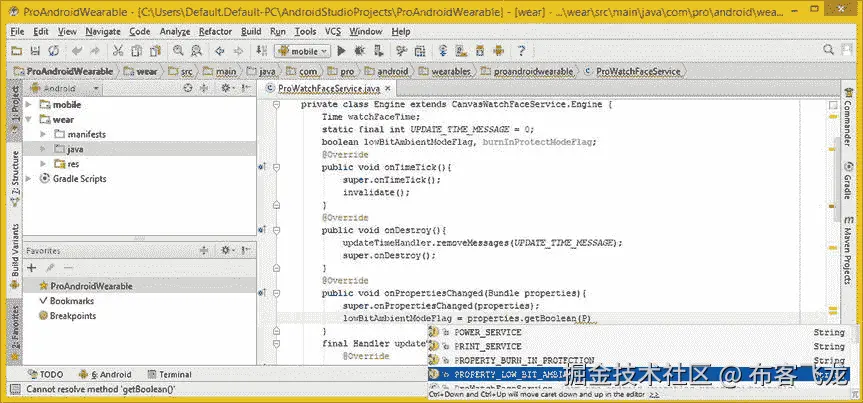Click the status bar tool window icon
Image resolution: width=863 pixels, height=403 pixels.
point(15,389)
